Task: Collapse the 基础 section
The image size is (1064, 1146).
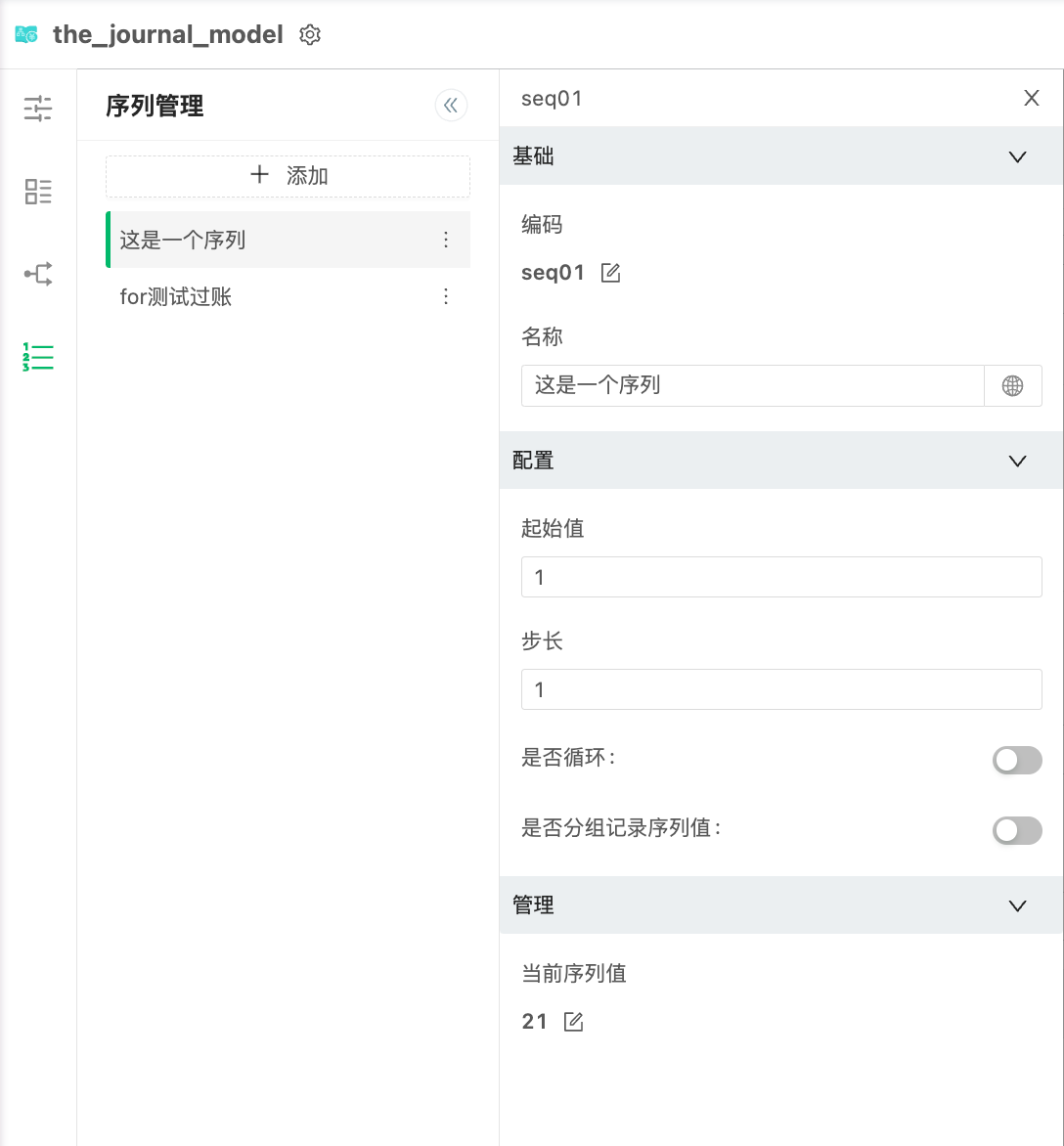Action: [x=1017, y=156]
